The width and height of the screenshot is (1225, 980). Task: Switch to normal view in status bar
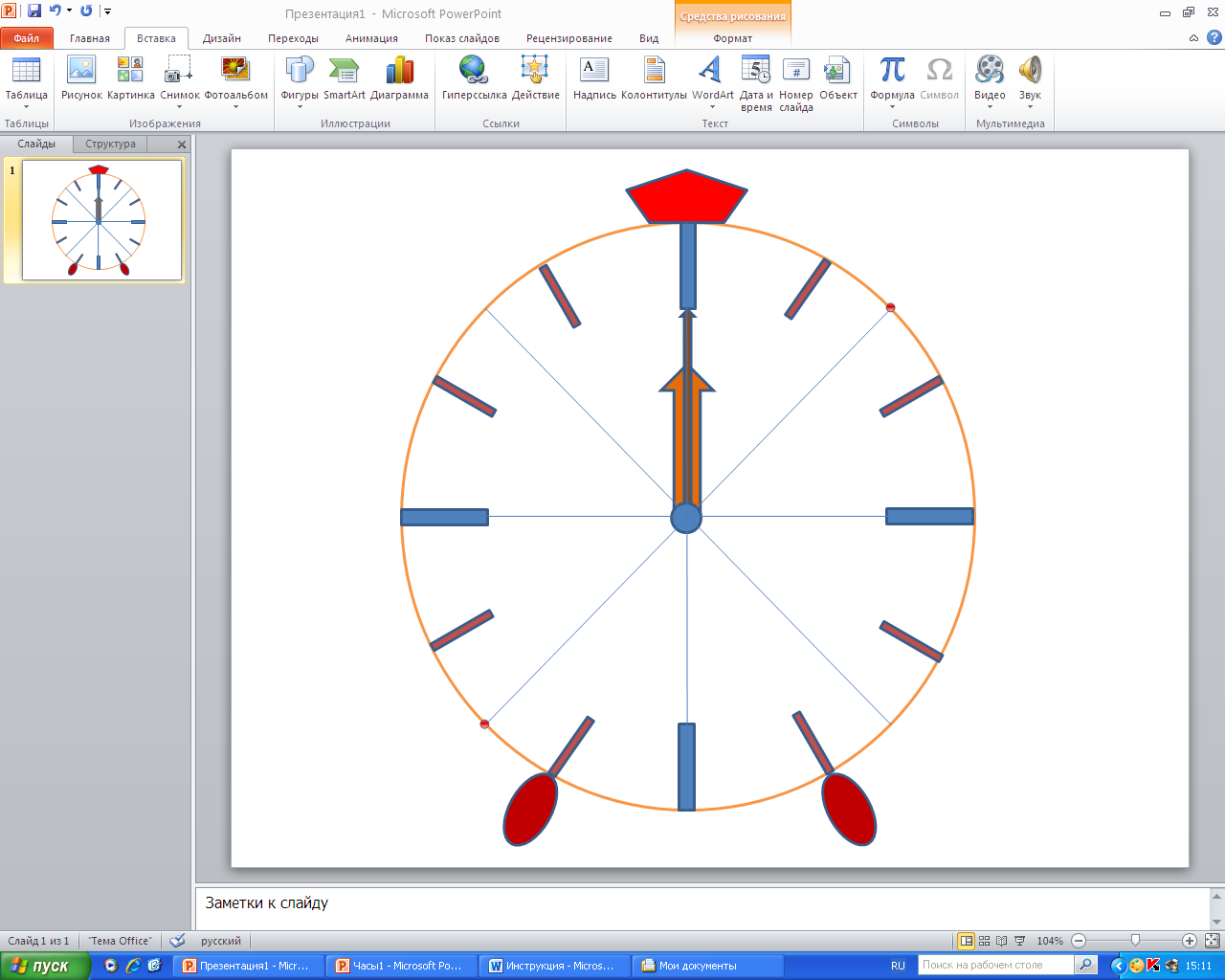click(967, 941)
